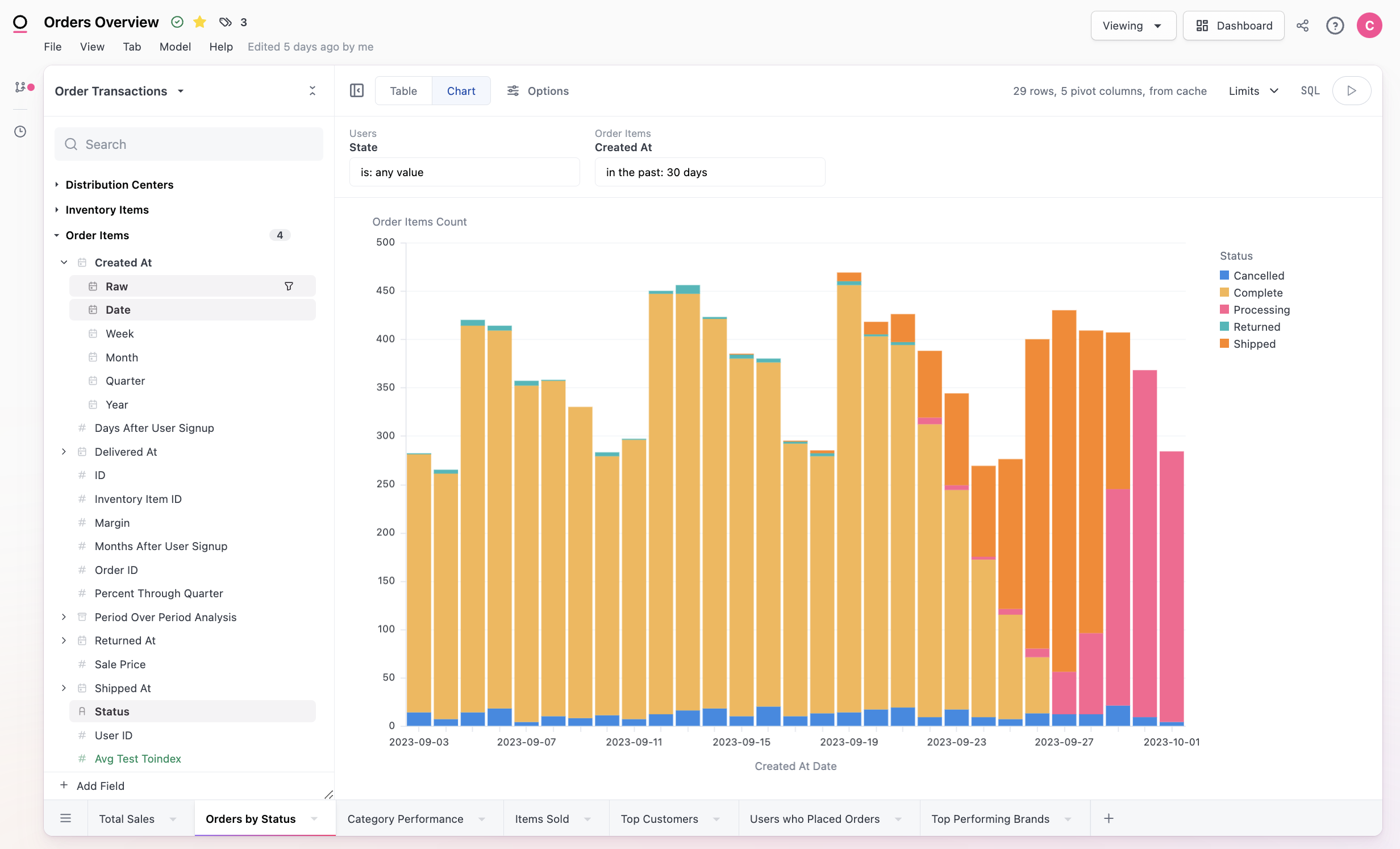Expand the Distribution Centers group
Viewport: 1400px width, 849px height.
pos(119,185)
